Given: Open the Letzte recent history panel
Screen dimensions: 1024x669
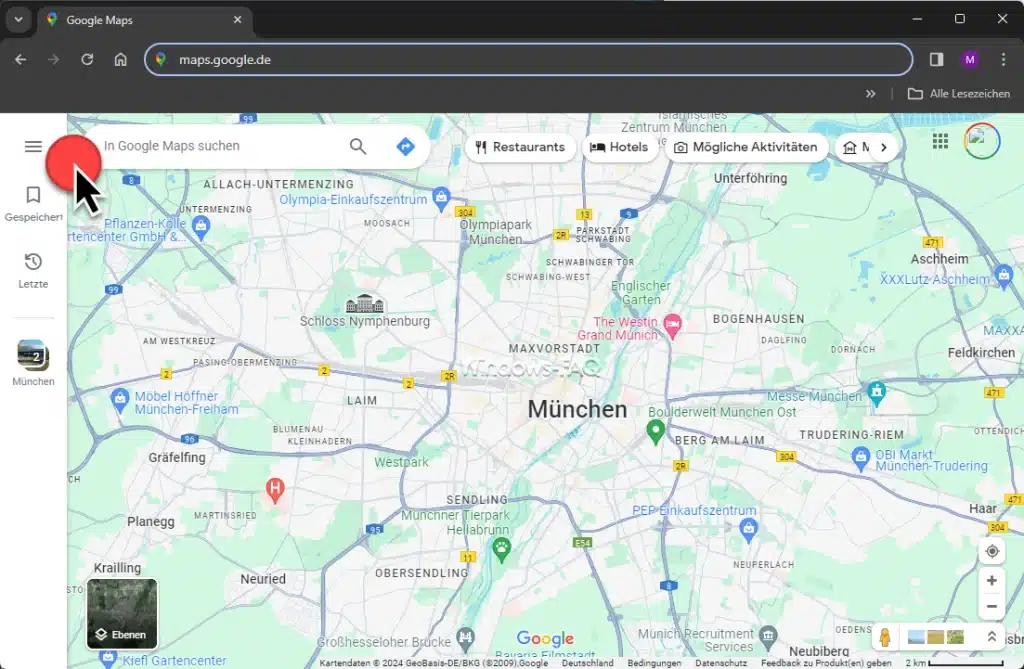Looking at the screenshot, I should [33, 270].
